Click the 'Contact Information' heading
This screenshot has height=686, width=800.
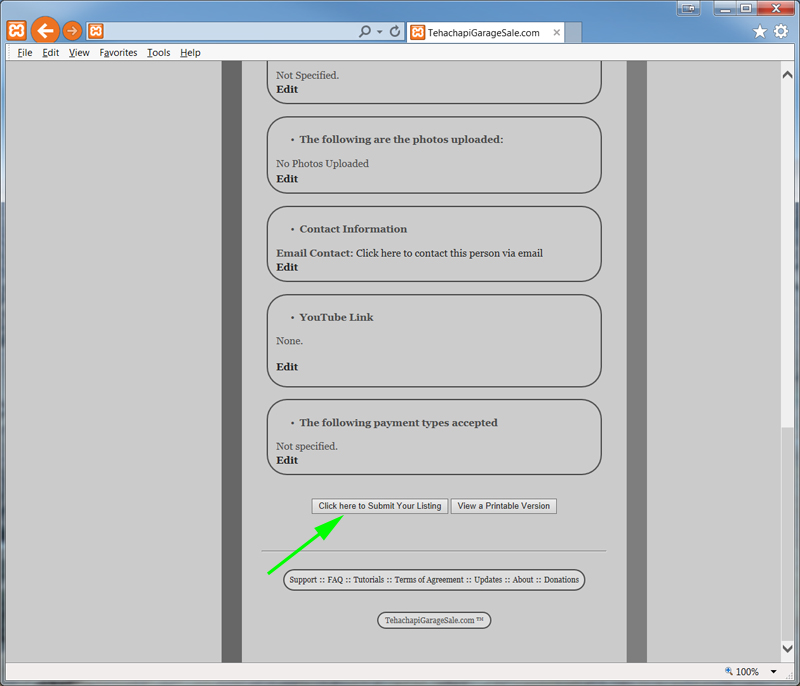tap(353, 229)
